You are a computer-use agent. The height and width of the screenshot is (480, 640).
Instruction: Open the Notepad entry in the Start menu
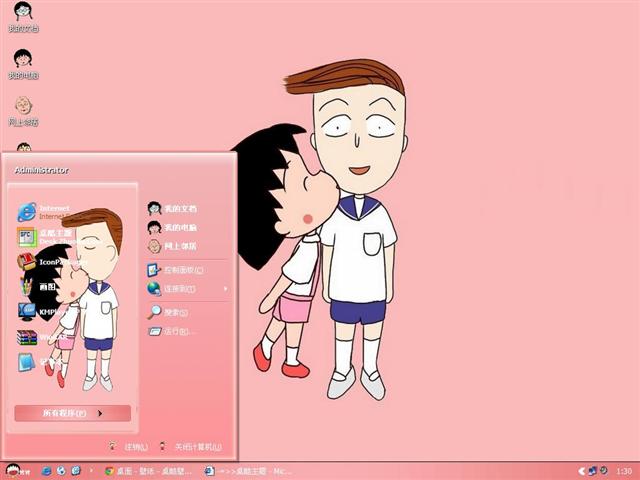click(x=39, y=362)
